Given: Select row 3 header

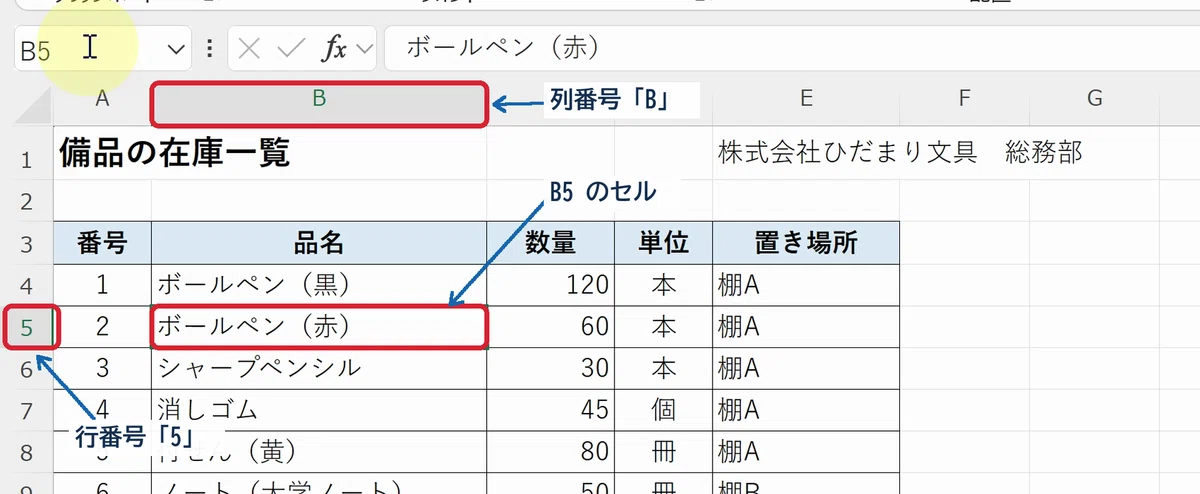Looking at the screenshot, I should click(27, 243).
